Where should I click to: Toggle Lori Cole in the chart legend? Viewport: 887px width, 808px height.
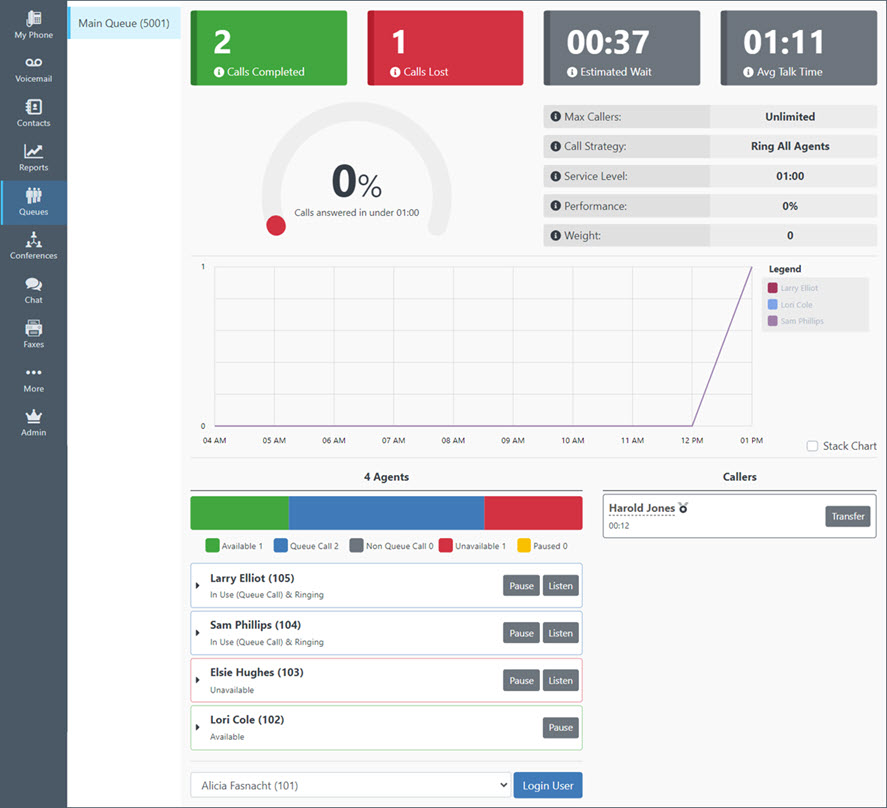click(790, 304)
